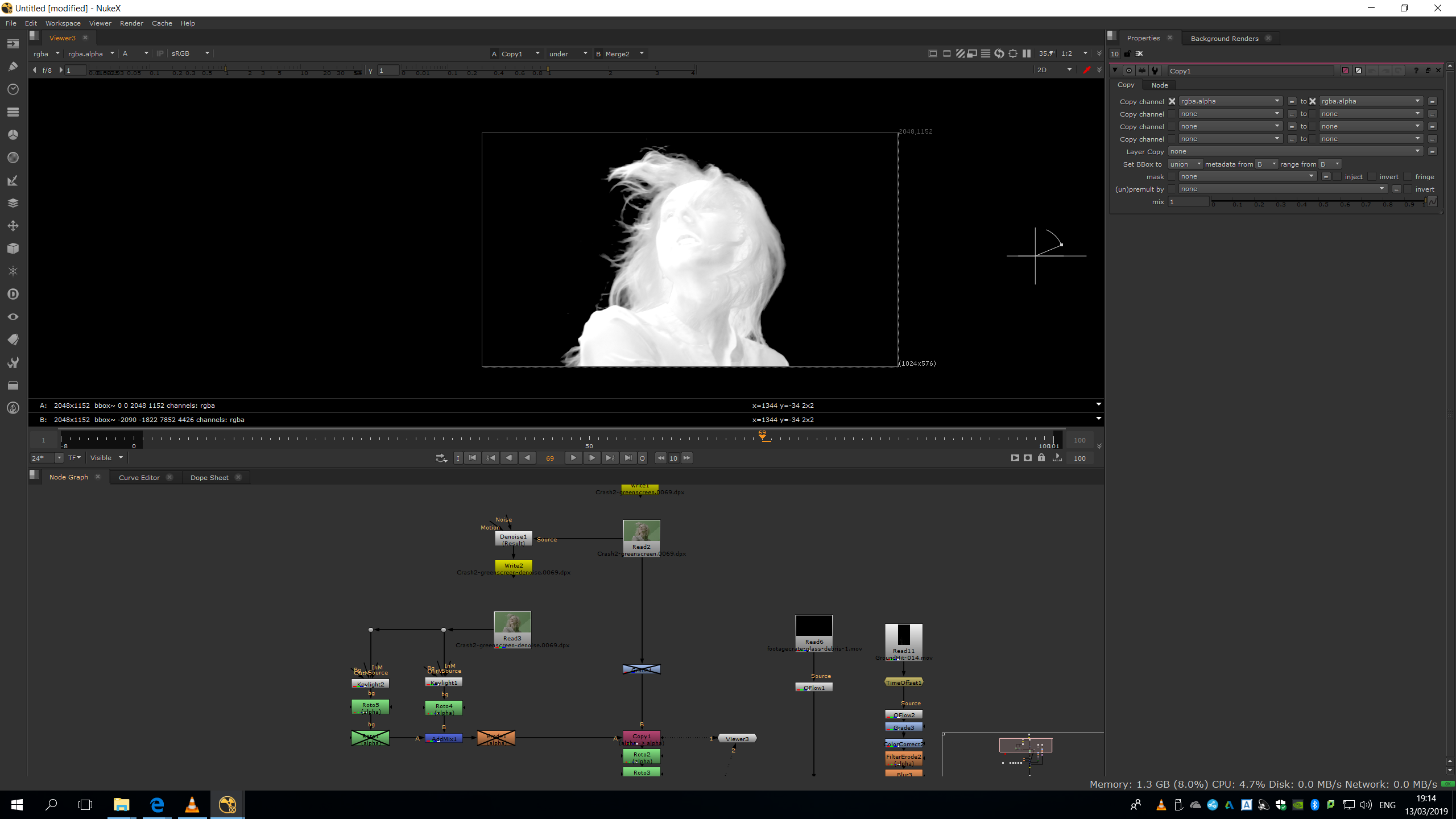Viewport: 1456px width, 819px height.
Task: Click the viewer pause button icon
Action: click(x=1027, y=53)
